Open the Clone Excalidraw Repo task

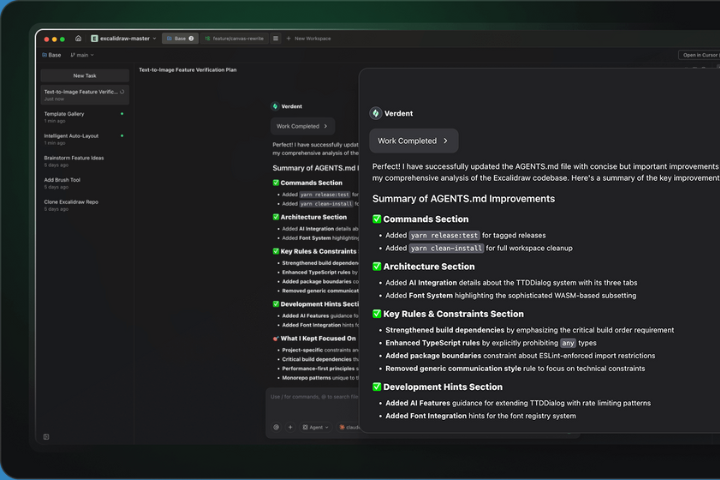click(85, 205)
